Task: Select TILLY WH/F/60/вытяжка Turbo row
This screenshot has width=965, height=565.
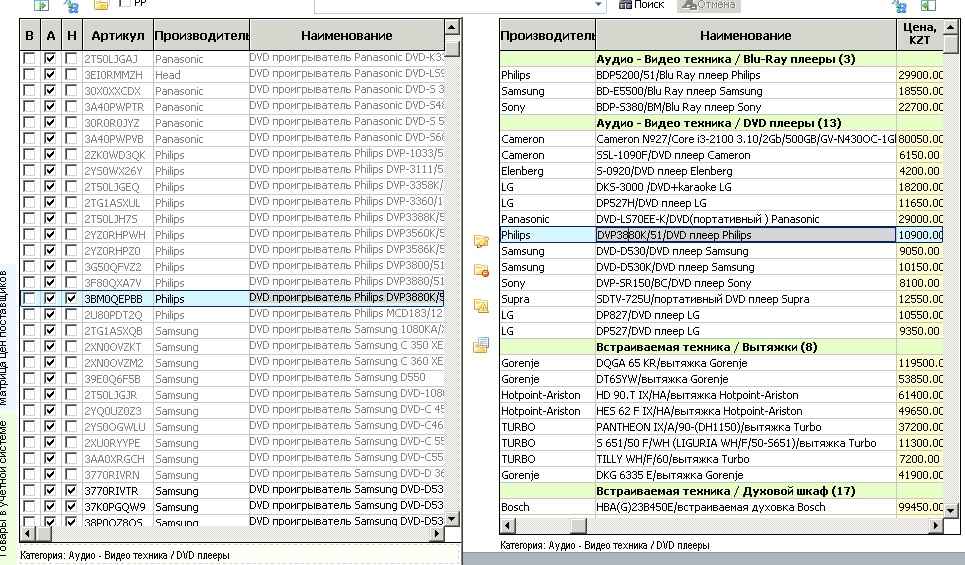Action: [721, 459]
